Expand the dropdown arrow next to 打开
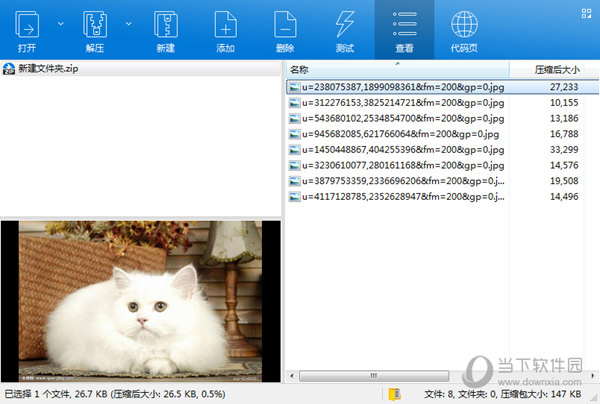 pos(60,24)
